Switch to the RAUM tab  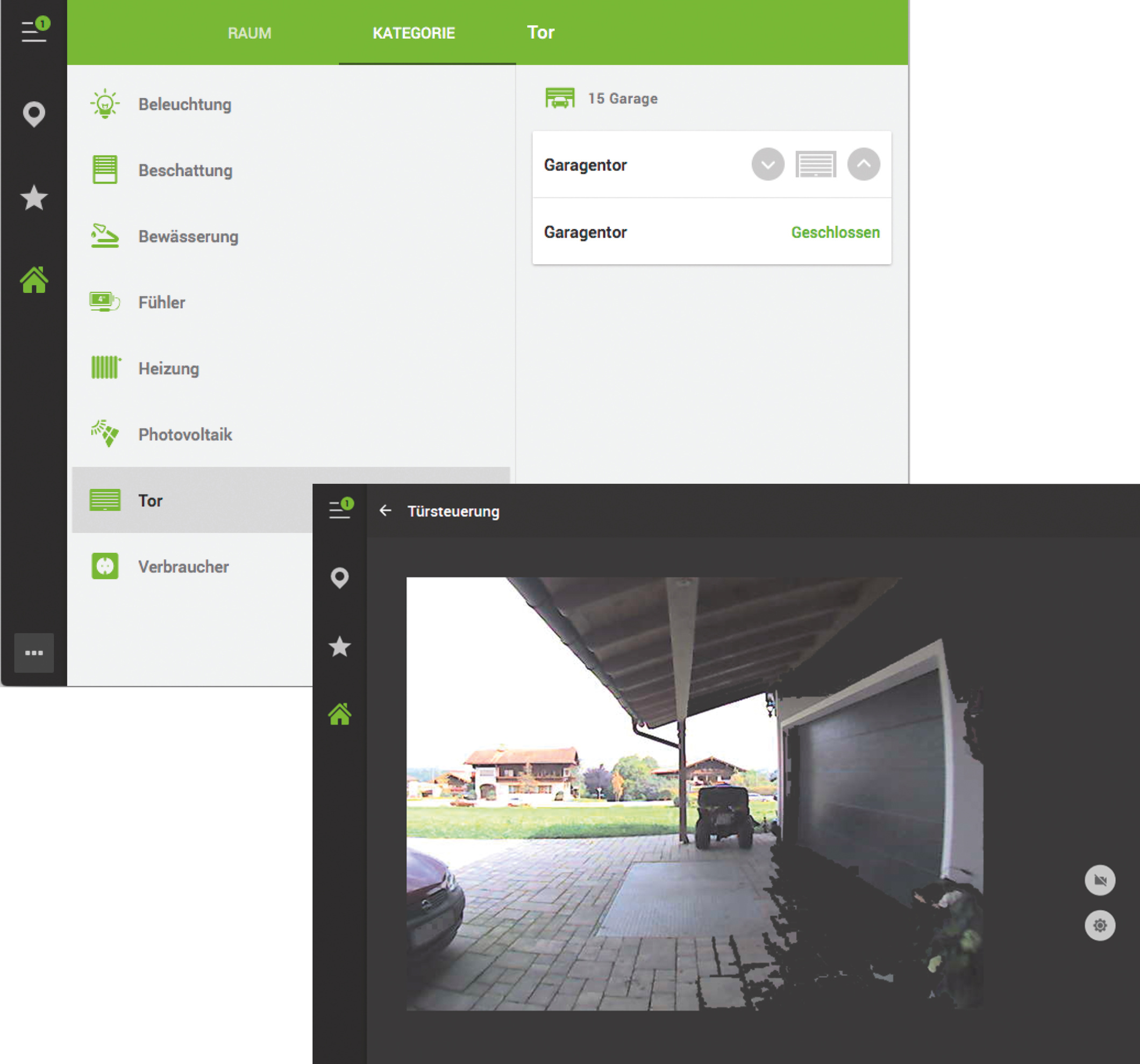click(250, 33)
